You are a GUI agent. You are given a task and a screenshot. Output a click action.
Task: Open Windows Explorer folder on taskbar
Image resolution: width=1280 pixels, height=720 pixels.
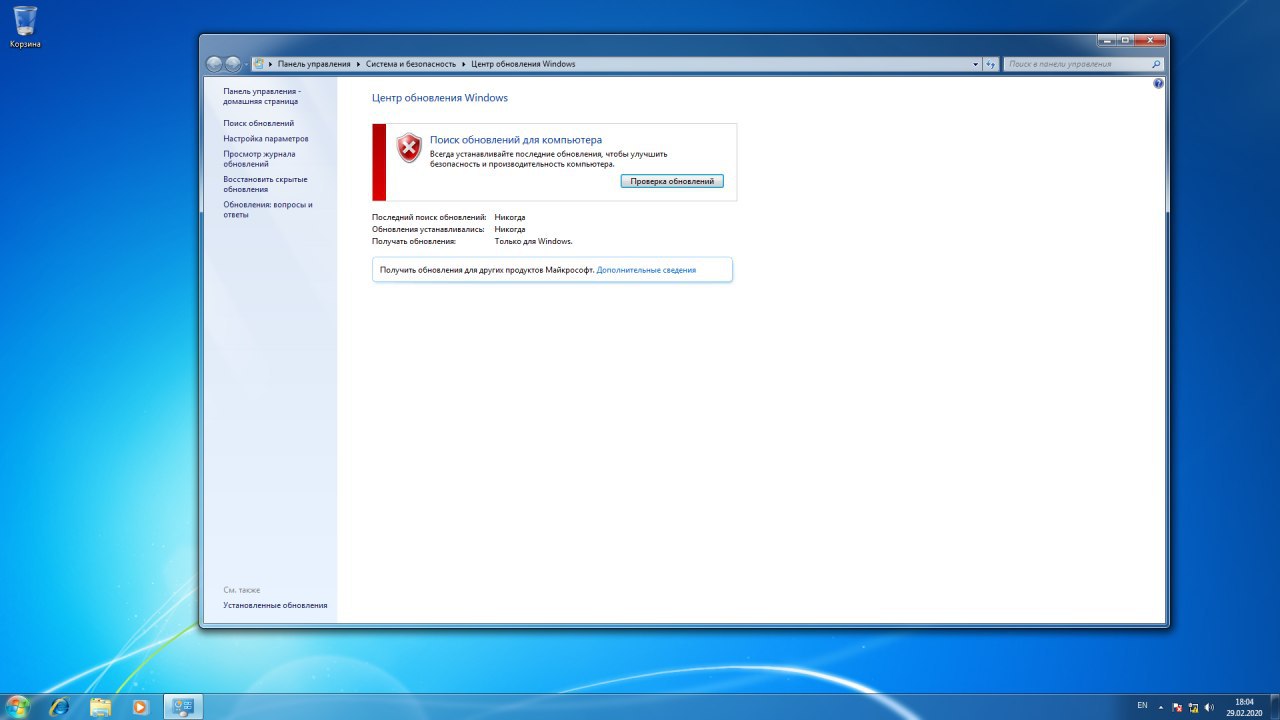101,707
